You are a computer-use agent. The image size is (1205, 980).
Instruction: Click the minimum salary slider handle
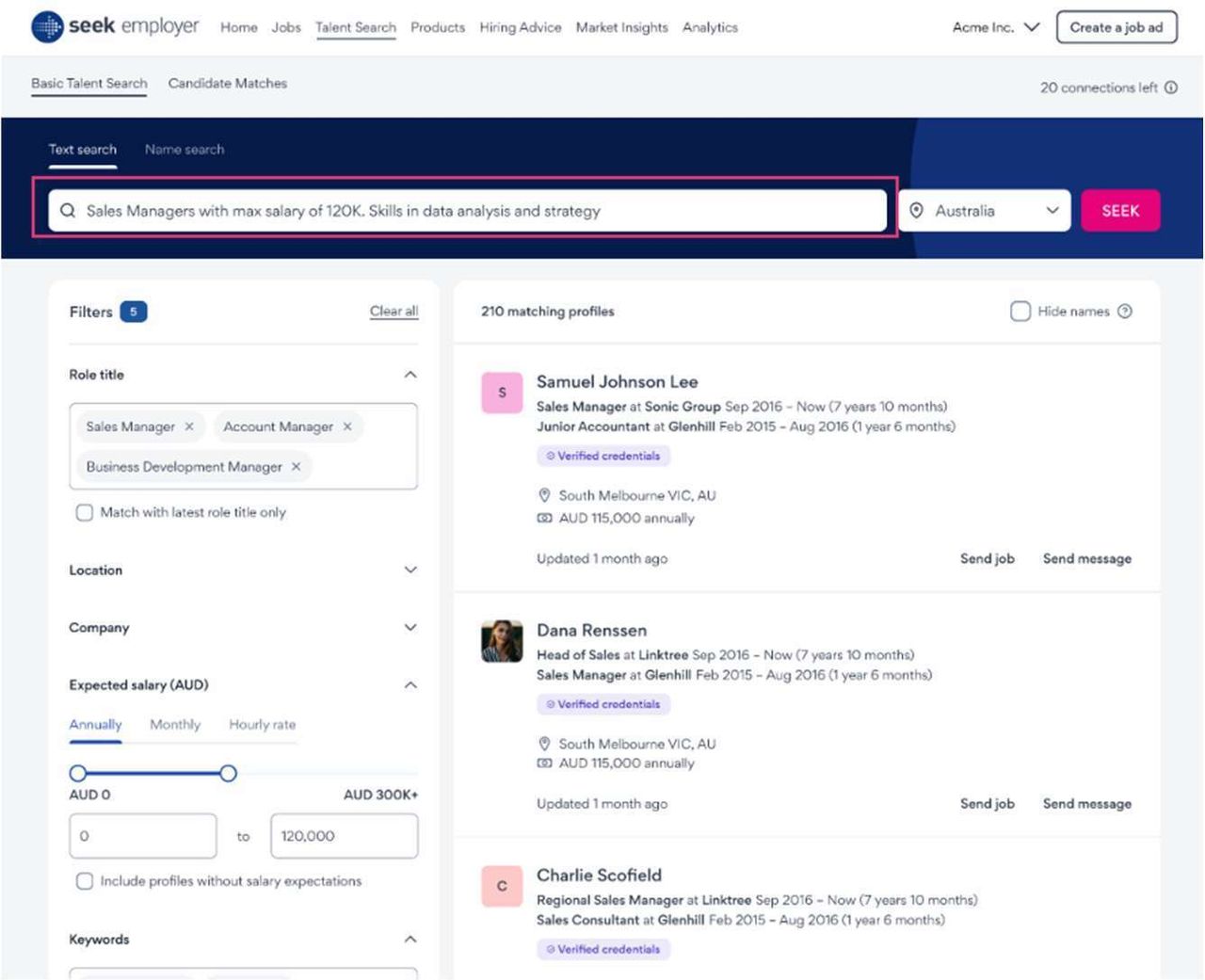pos(78,773)
